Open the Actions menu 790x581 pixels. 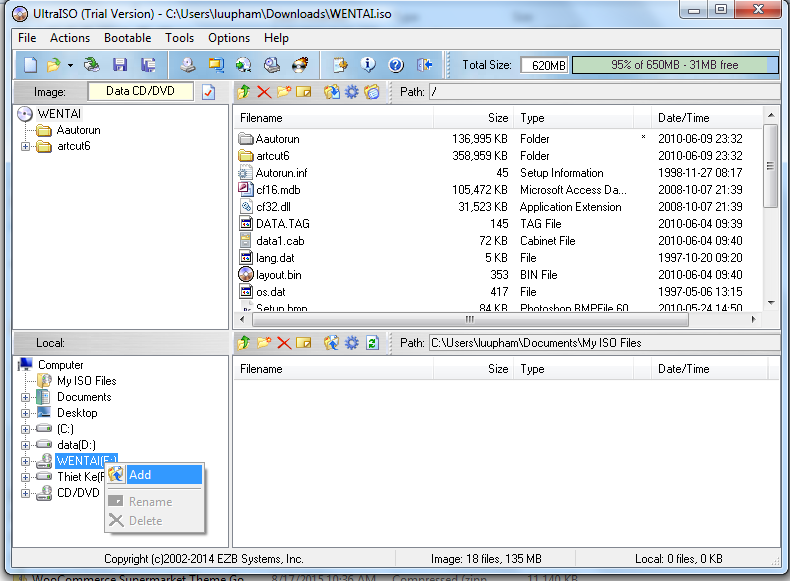(x=70, y=38)
